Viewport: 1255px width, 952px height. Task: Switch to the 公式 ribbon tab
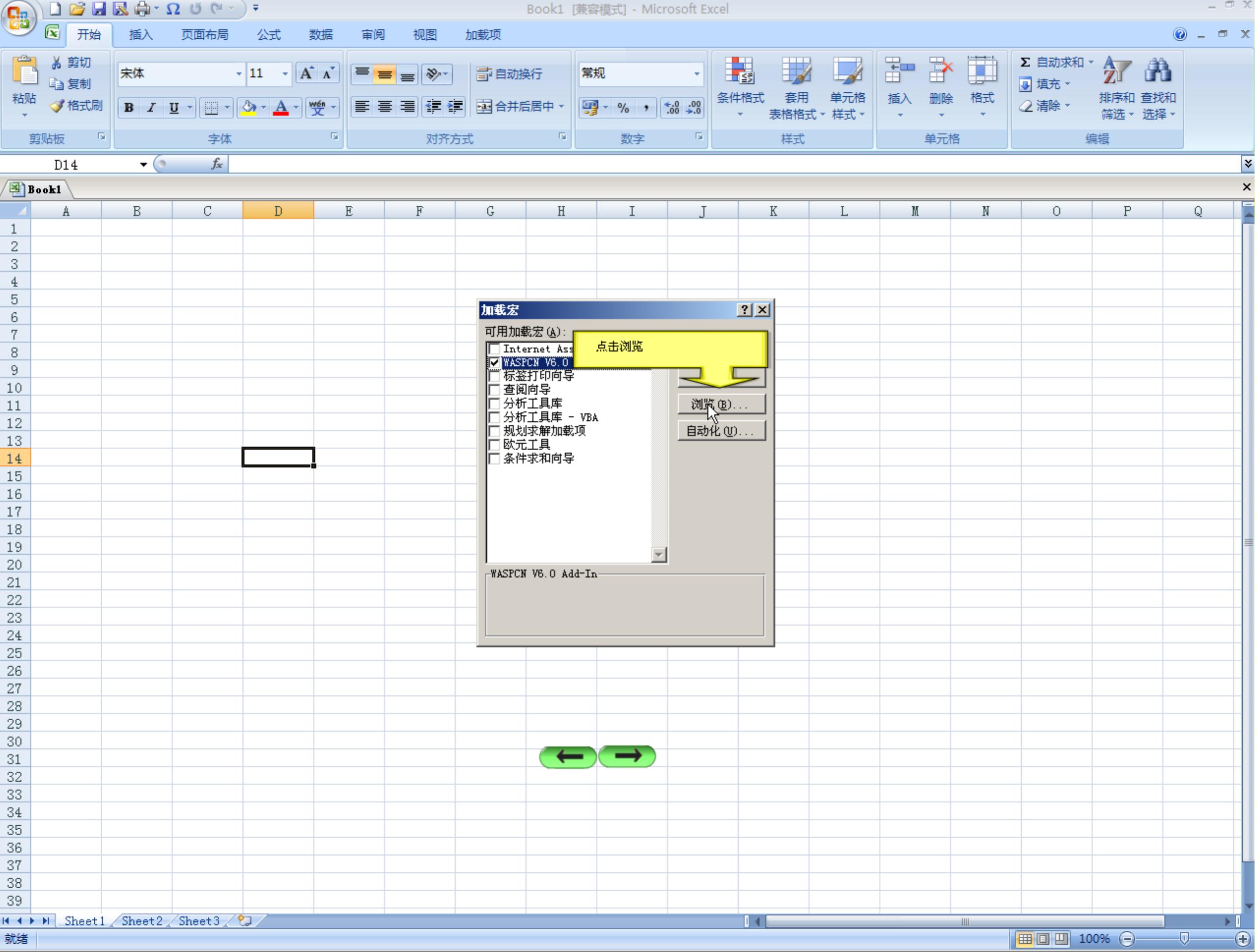point(268,35)
